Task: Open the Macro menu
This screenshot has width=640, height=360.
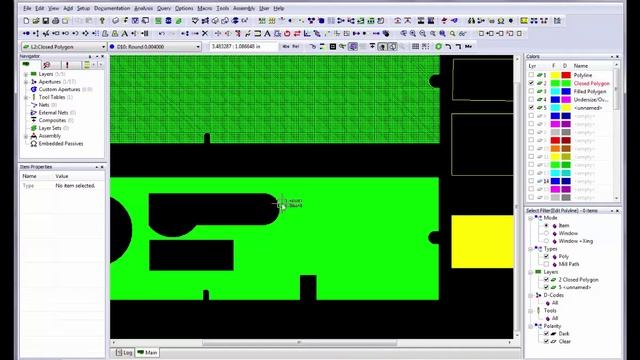Action: click(x=204, y=8)
